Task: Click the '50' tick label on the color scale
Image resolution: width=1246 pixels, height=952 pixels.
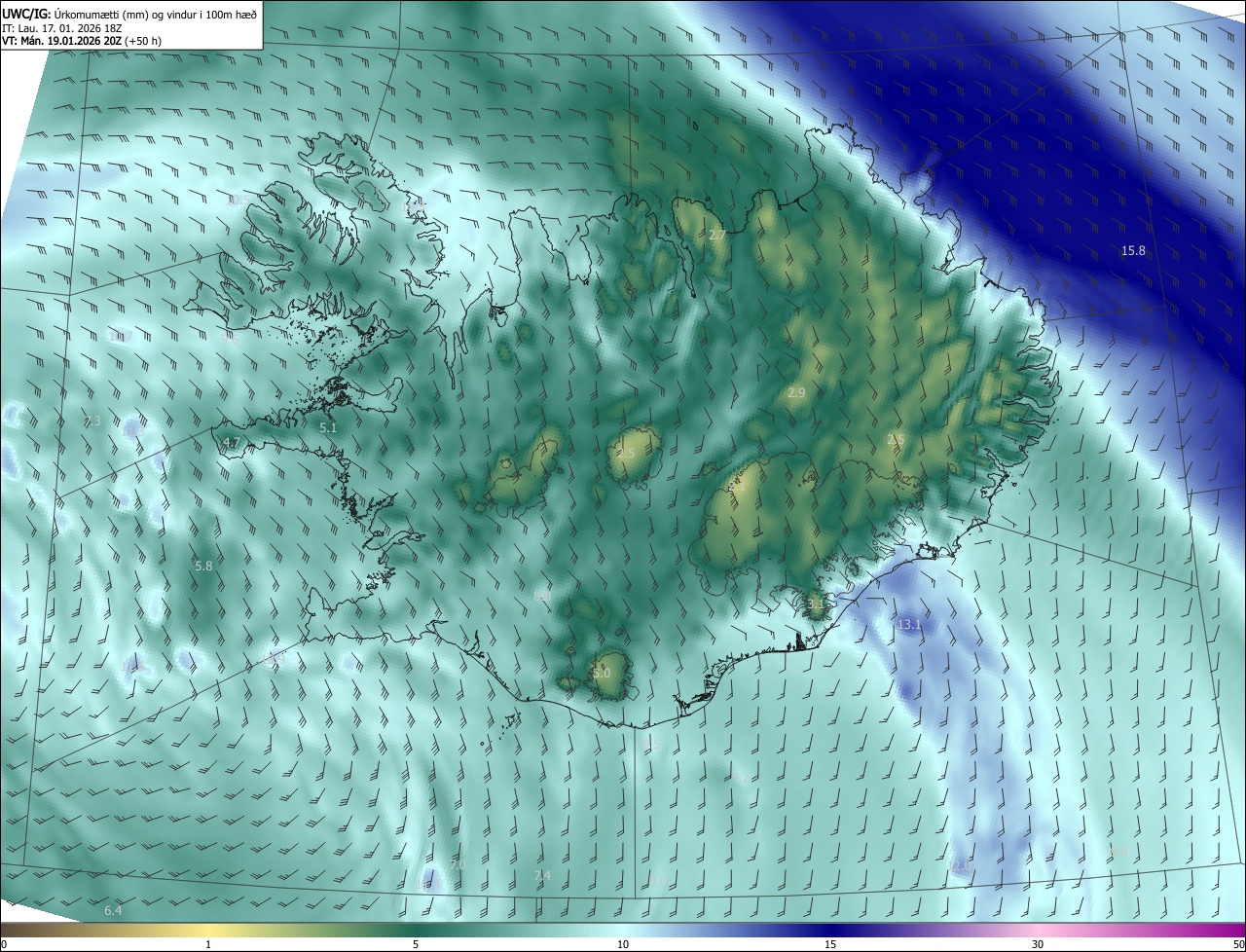Action: pos(1238,944)
